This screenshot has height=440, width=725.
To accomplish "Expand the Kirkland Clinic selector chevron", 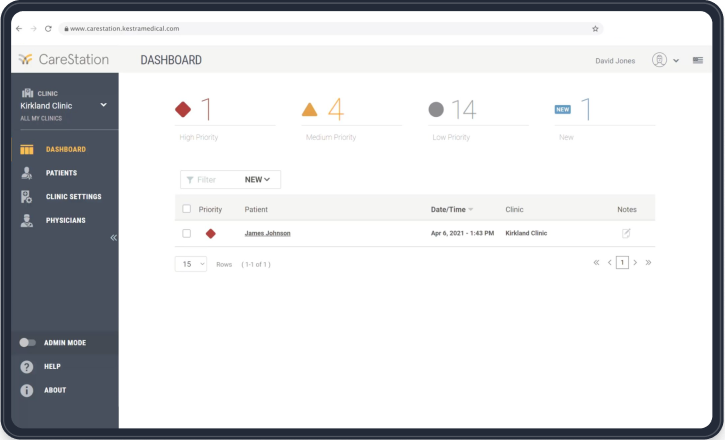I will pos(104,105).
